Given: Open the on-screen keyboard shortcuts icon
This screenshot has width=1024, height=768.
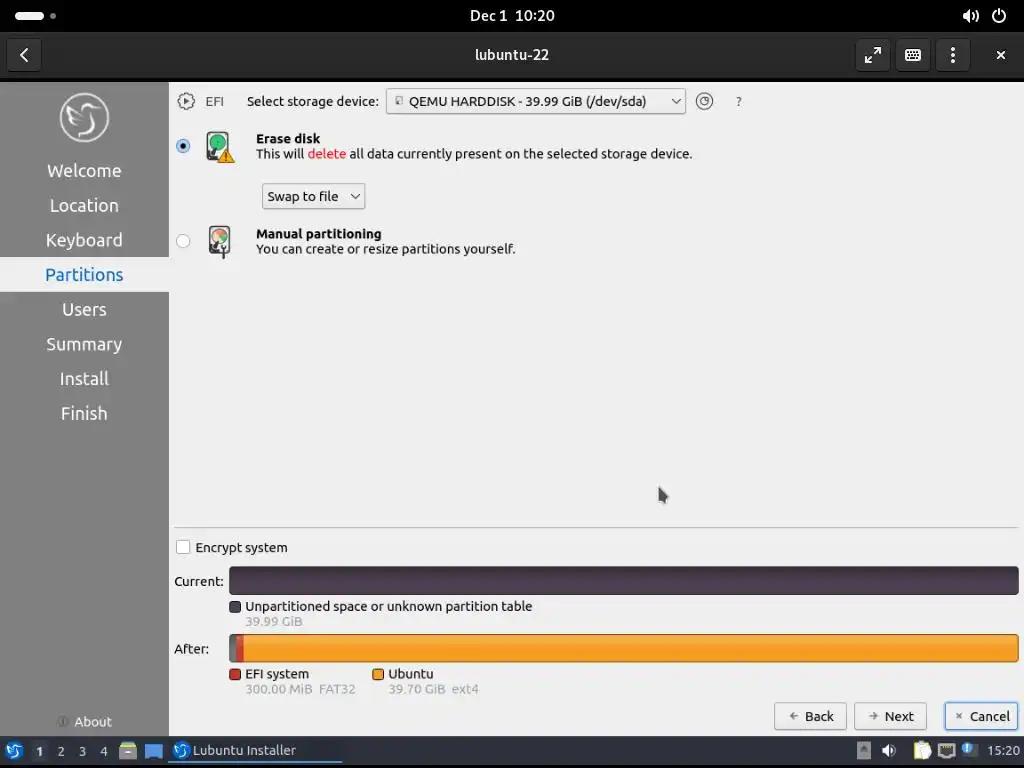Looking at the screenshot, I should [913, 55].
